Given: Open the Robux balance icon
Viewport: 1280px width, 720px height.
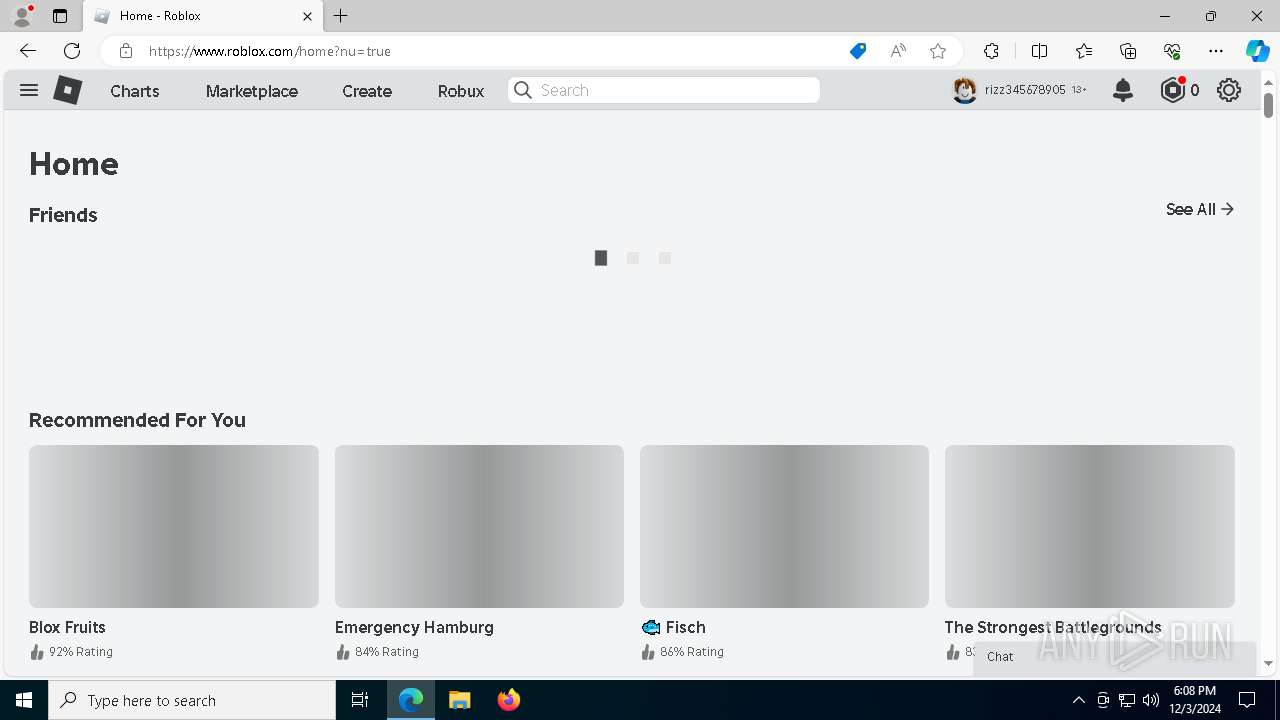Looking at the screenshot, I should click(1172, 90).
